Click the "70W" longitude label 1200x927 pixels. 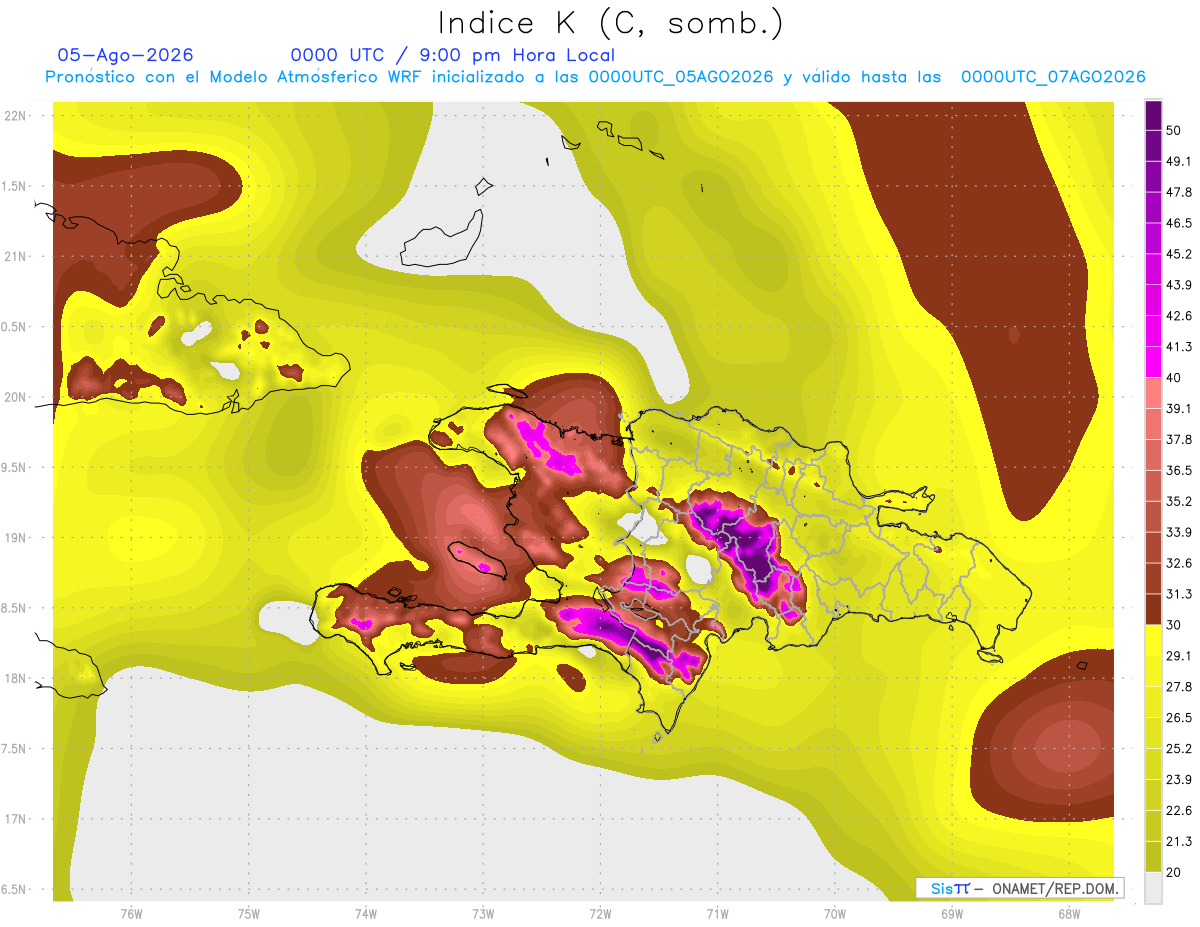(835, 914)
